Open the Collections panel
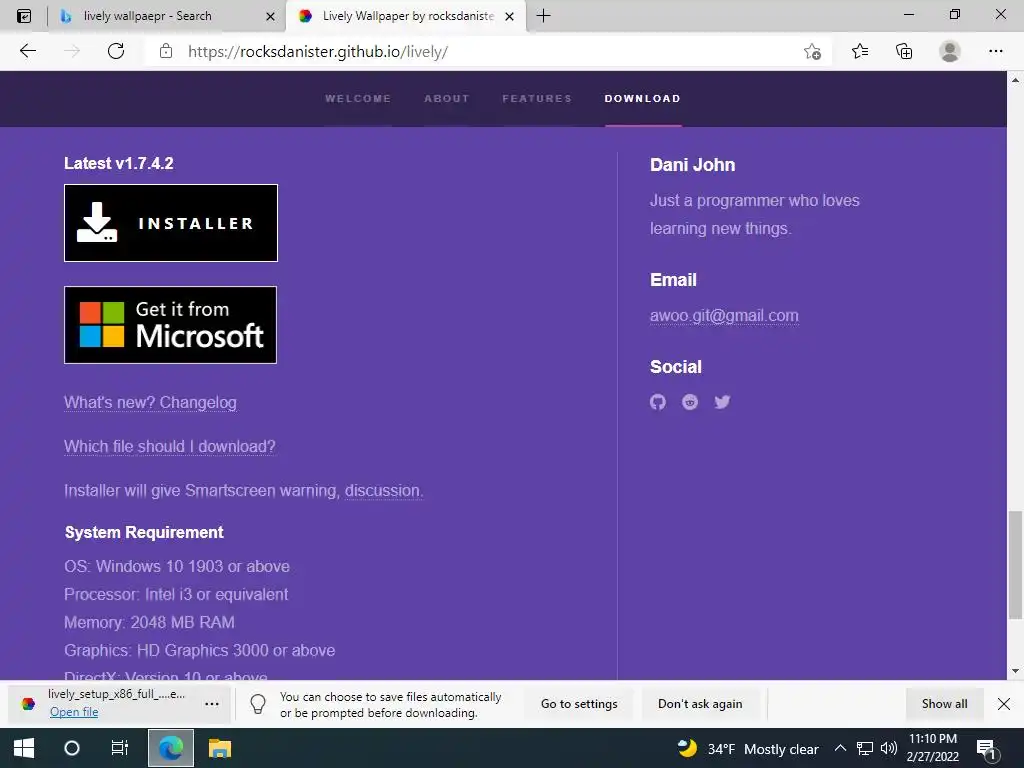This screenshot has width=1024, height=768. (x=904, y=51)
